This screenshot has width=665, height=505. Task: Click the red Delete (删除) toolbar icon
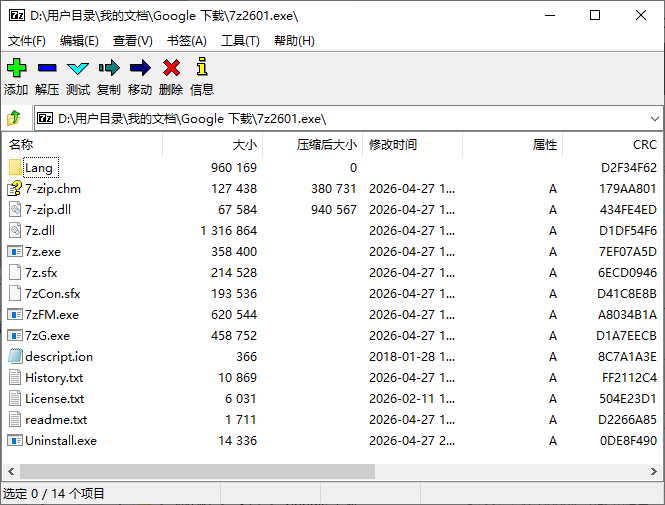tap(171, 68)
